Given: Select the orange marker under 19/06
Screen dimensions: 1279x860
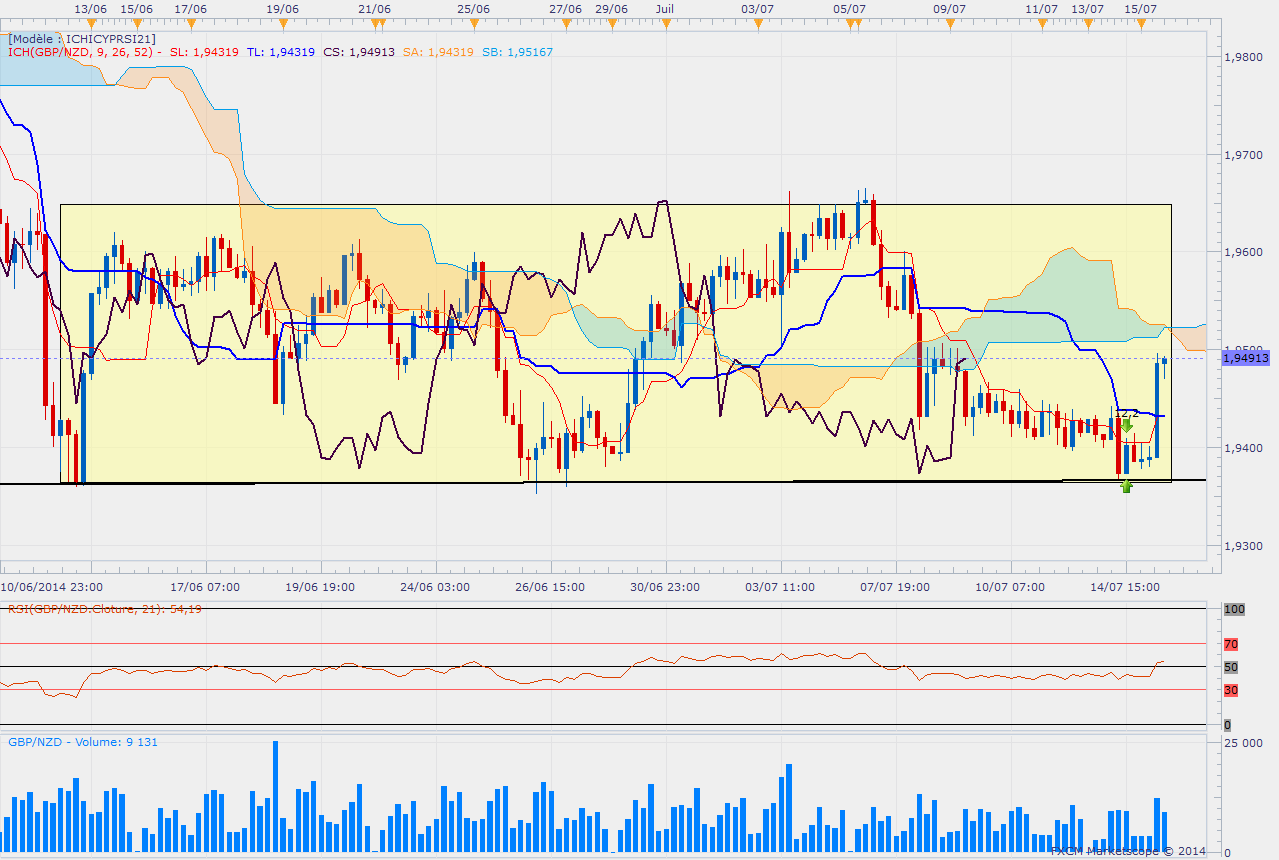Looking at the screenshot, I should [283, 23].
